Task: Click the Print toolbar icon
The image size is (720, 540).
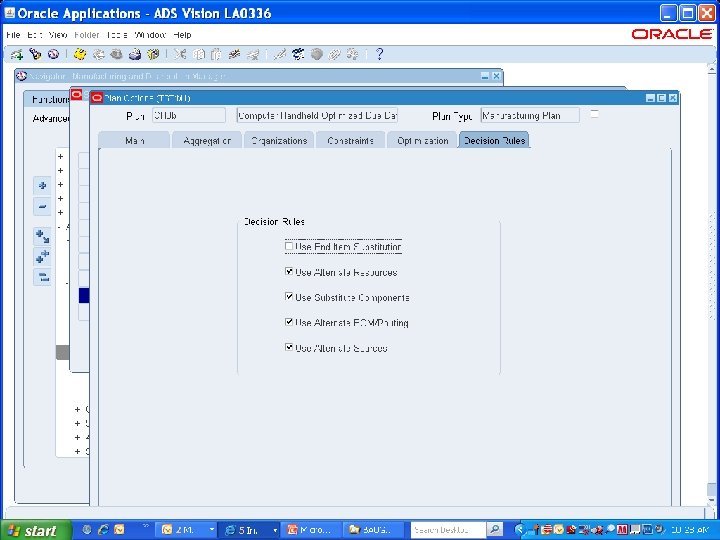Action: click(135, 55)
